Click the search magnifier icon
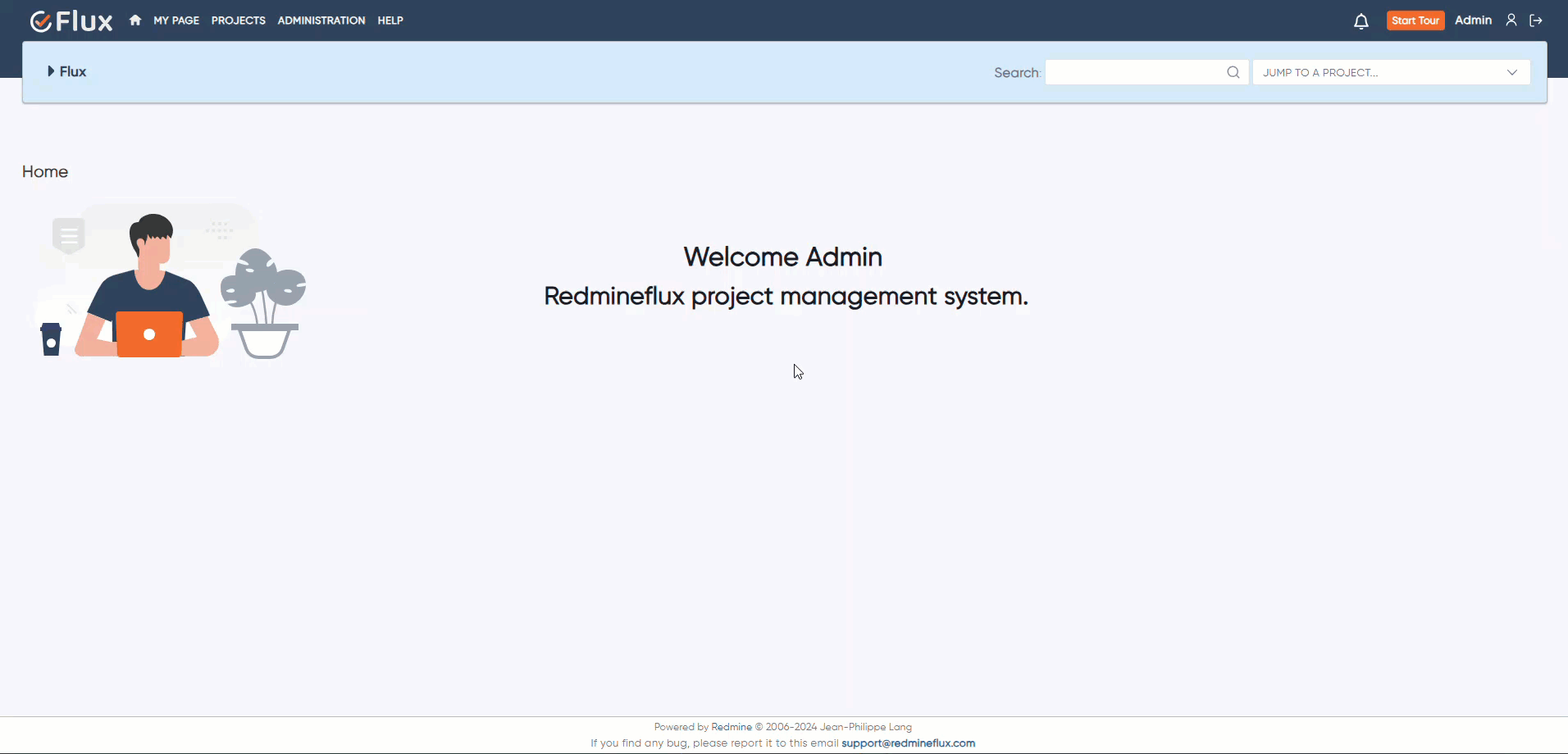 click(x=1233, y=72)
